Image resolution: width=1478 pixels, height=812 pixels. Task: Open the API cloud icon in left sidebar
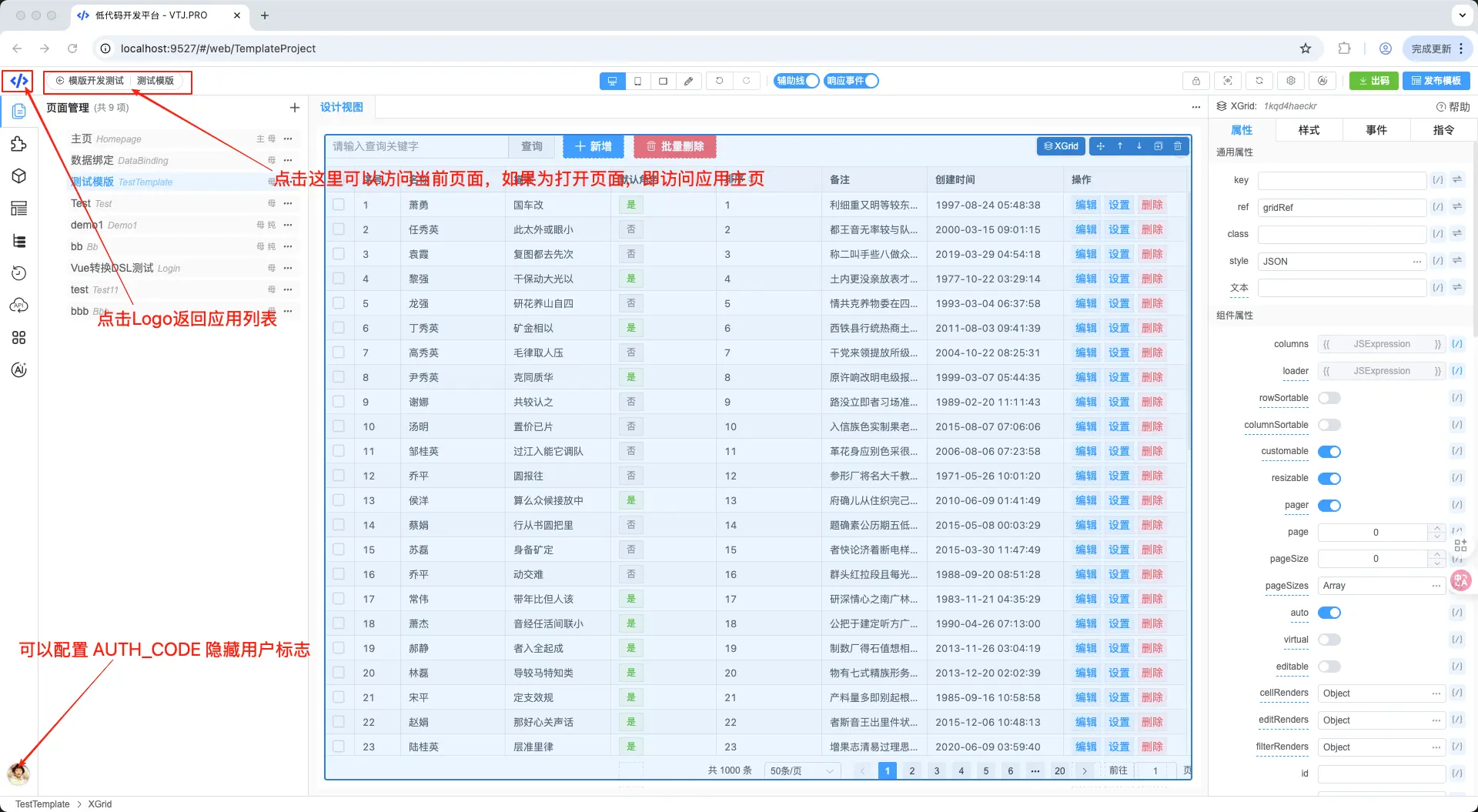pyautogui.click(x=19, y=306)
